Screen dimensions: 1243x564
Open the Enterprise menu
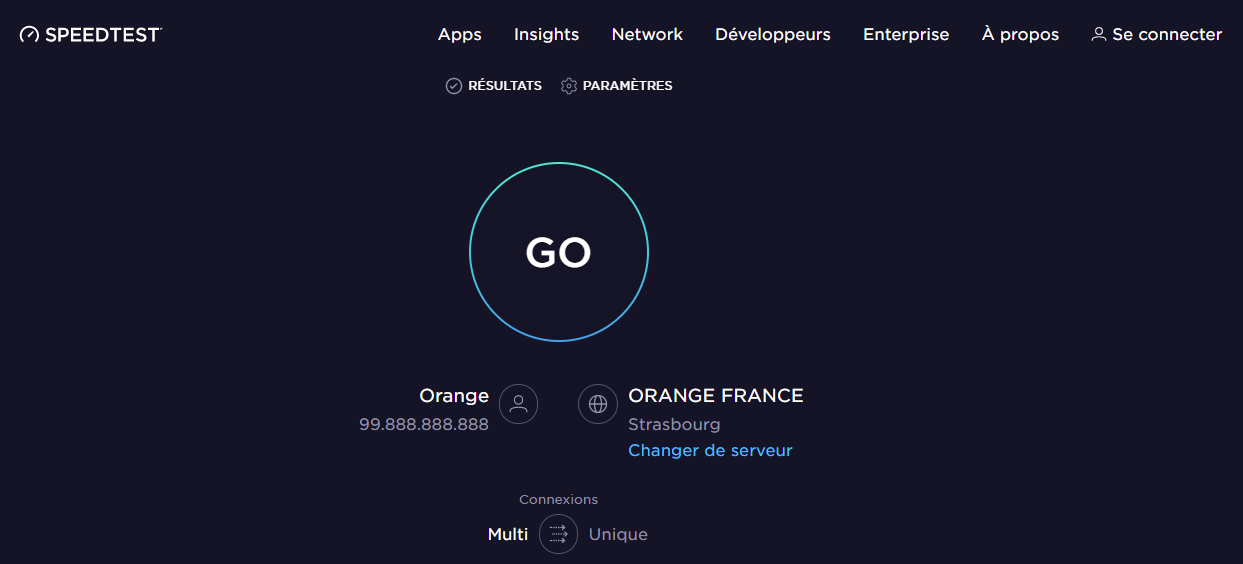pyautogui.click(x=906, y=34)
